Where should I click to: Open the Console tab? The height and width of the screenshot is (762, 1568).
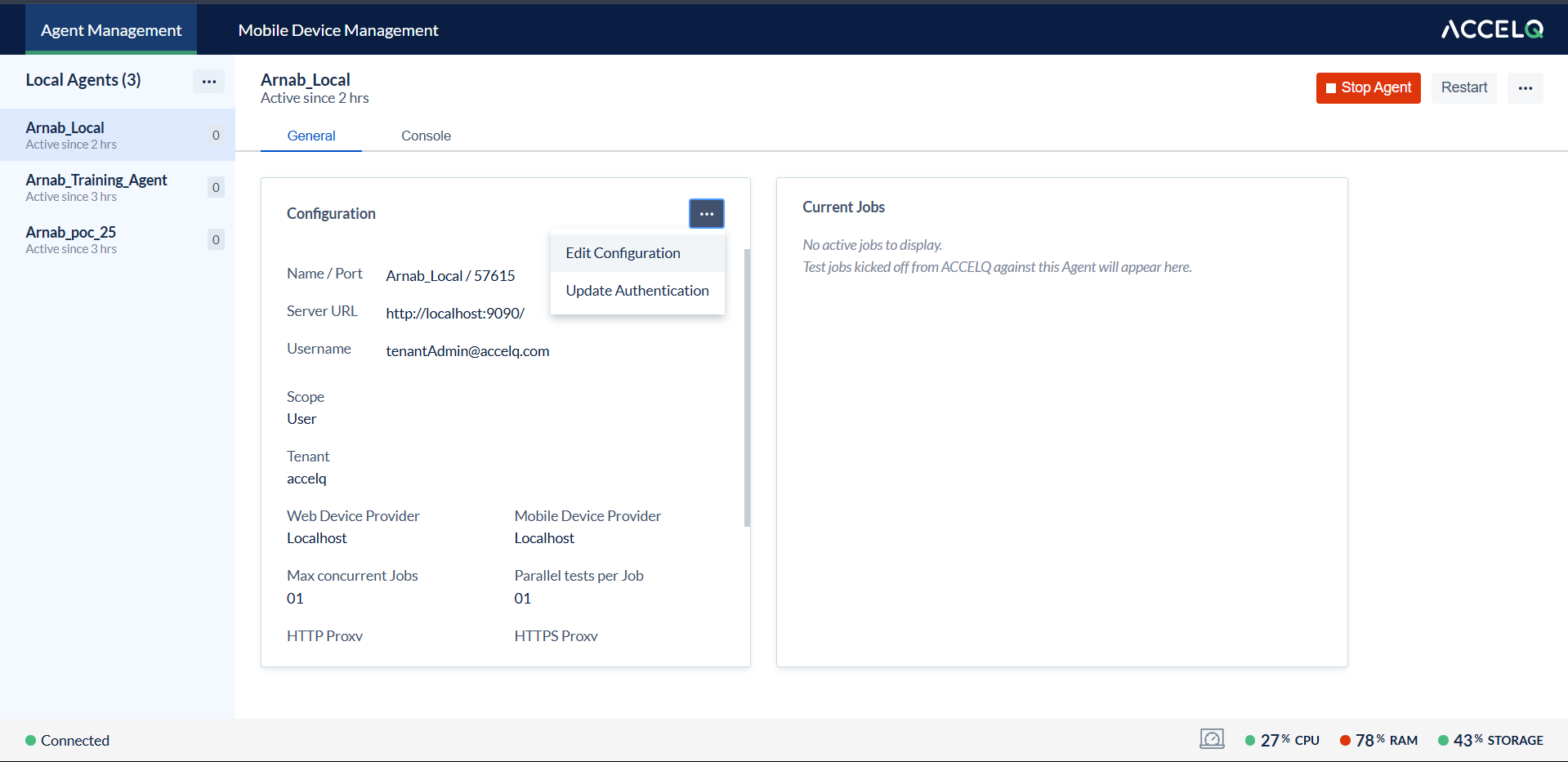point(426,136)
